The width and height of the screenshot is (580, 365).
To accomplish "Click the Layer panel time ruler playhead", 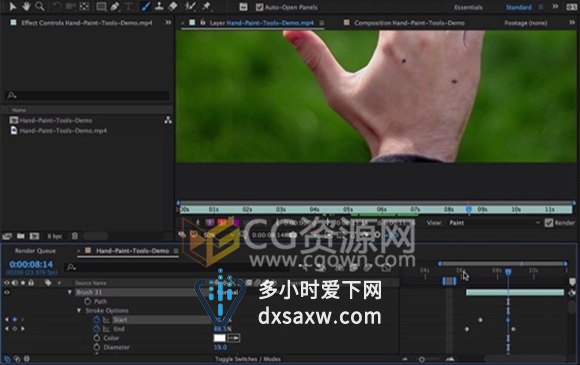I will click(469, 210).
